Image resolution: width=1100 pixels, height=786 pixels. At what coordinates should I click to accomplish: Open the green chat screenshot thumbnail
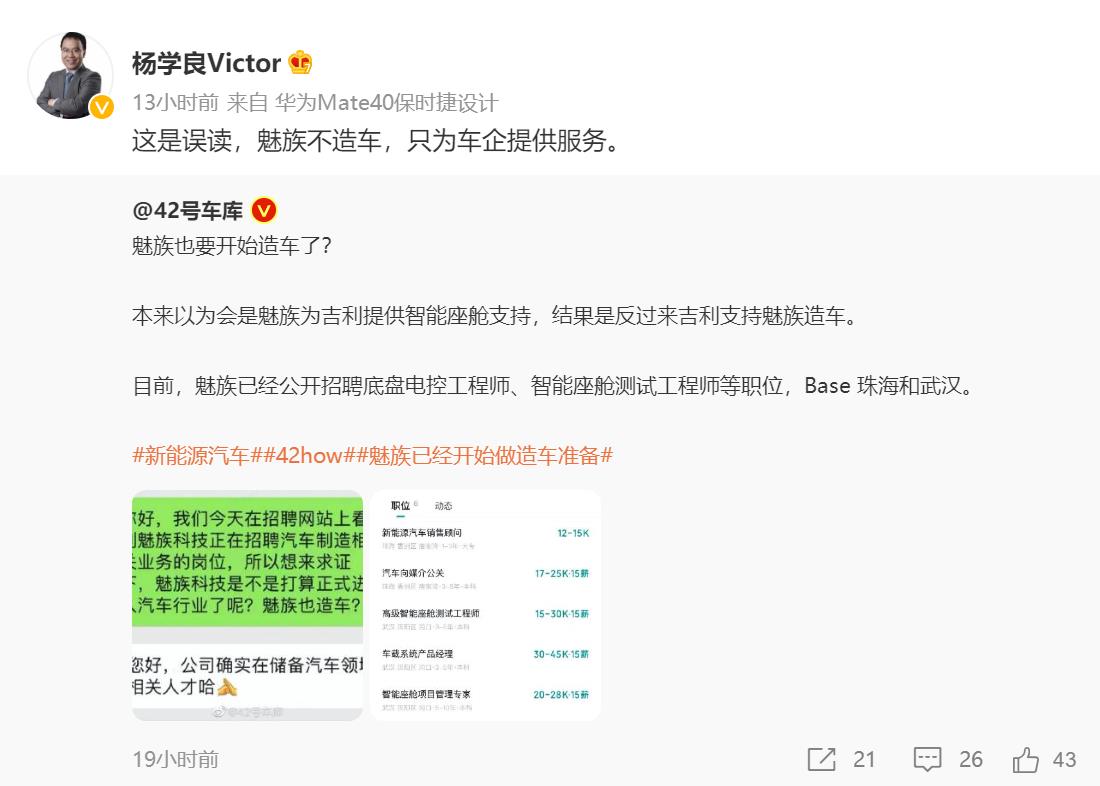point(248,605)
